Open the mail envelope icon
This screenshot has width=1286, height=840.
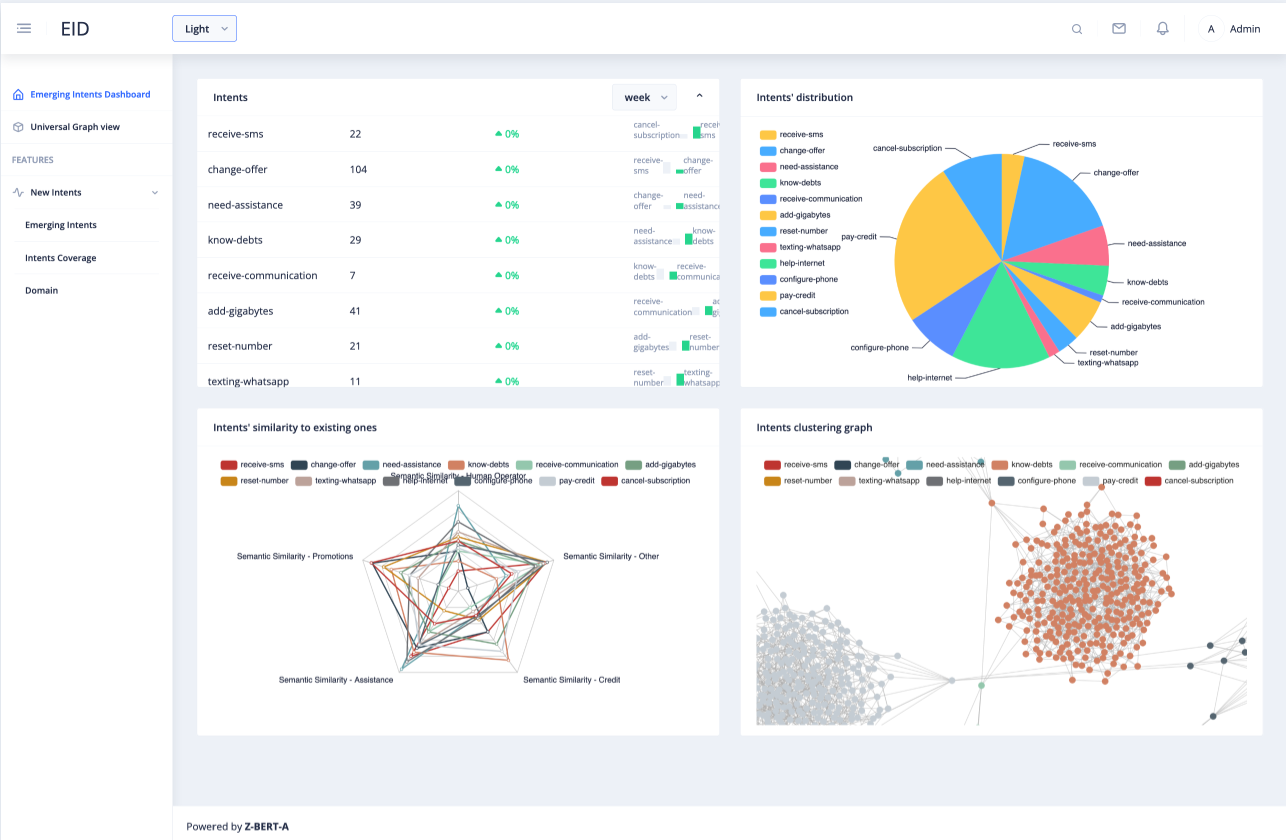(x=1119, y=28)
